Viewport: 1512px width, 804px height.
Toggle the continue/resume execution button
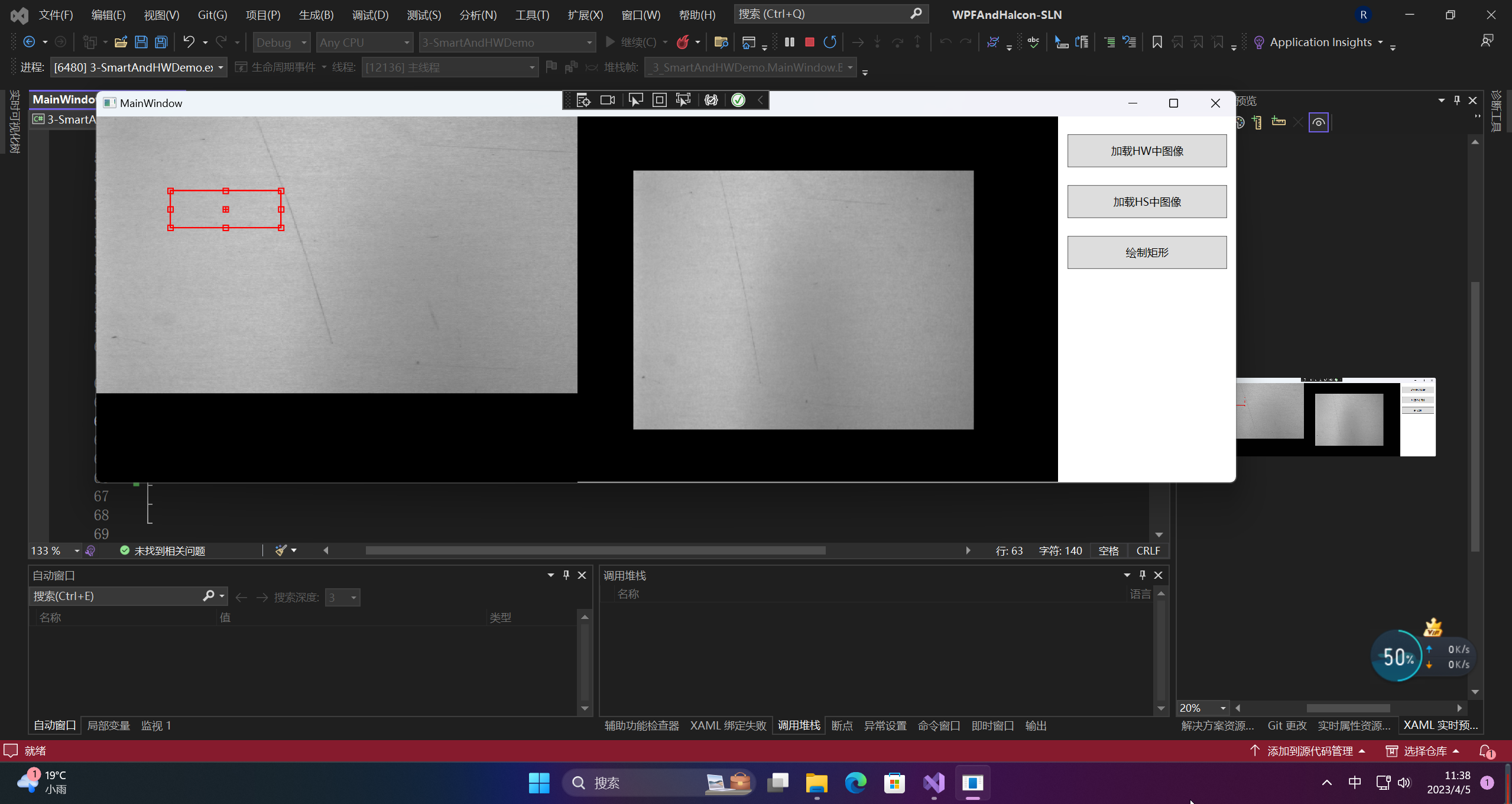(612, 42)
